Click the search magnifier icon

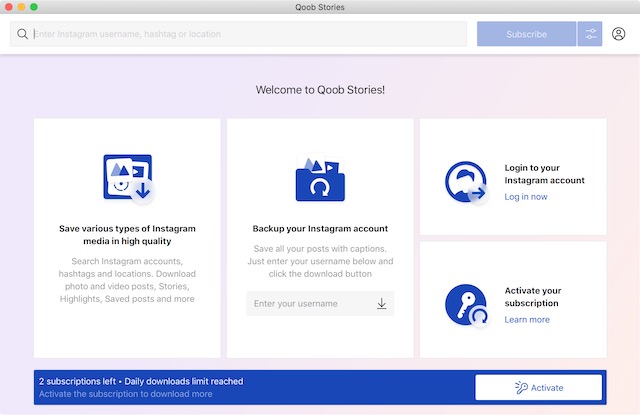(22, 34)
